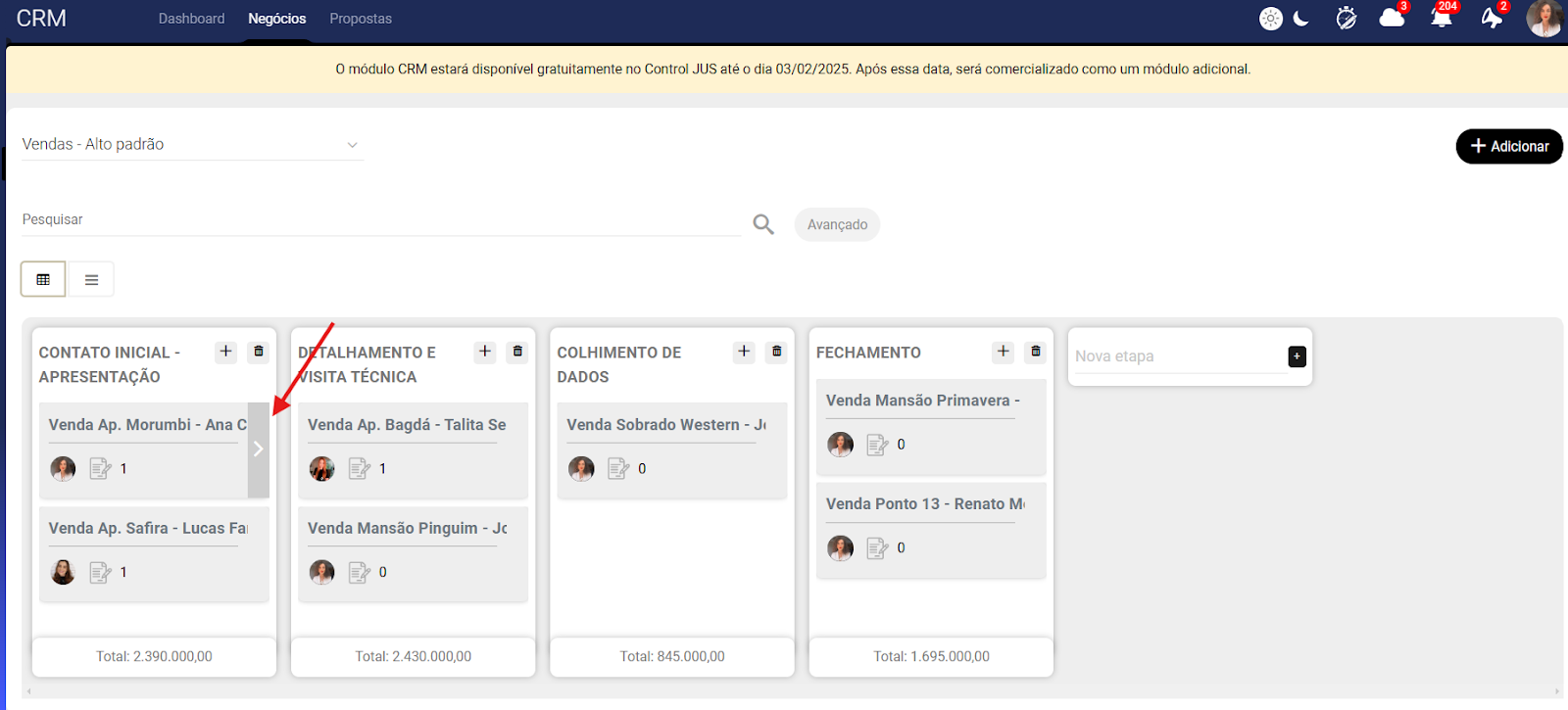Open the notifications bell icon
The height and width of the screenshot is (710, 1568).
click(1442, 19)
